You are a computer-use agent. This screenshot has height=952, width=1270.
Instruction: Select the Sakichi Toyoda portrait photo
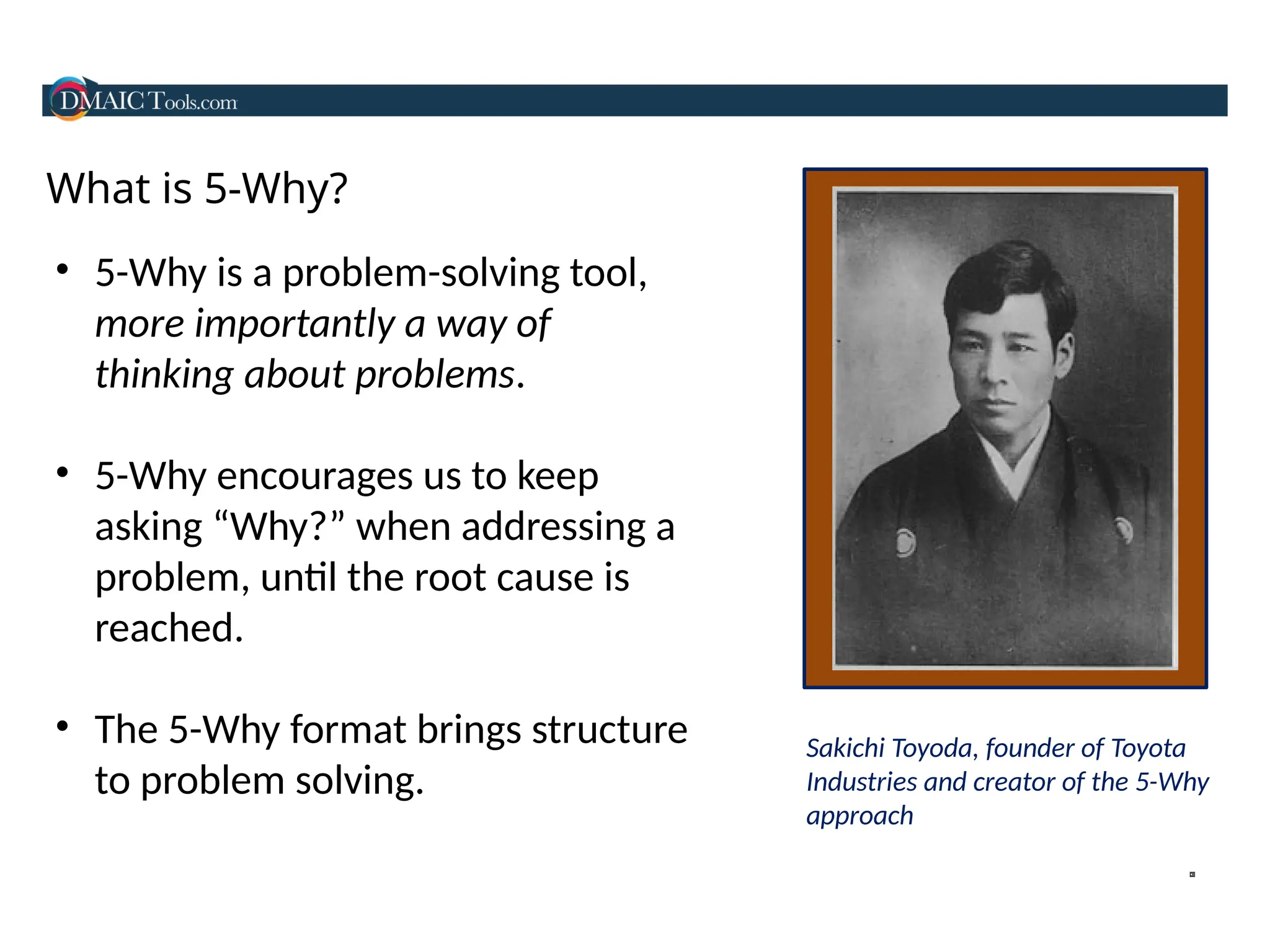(1005, 428)
